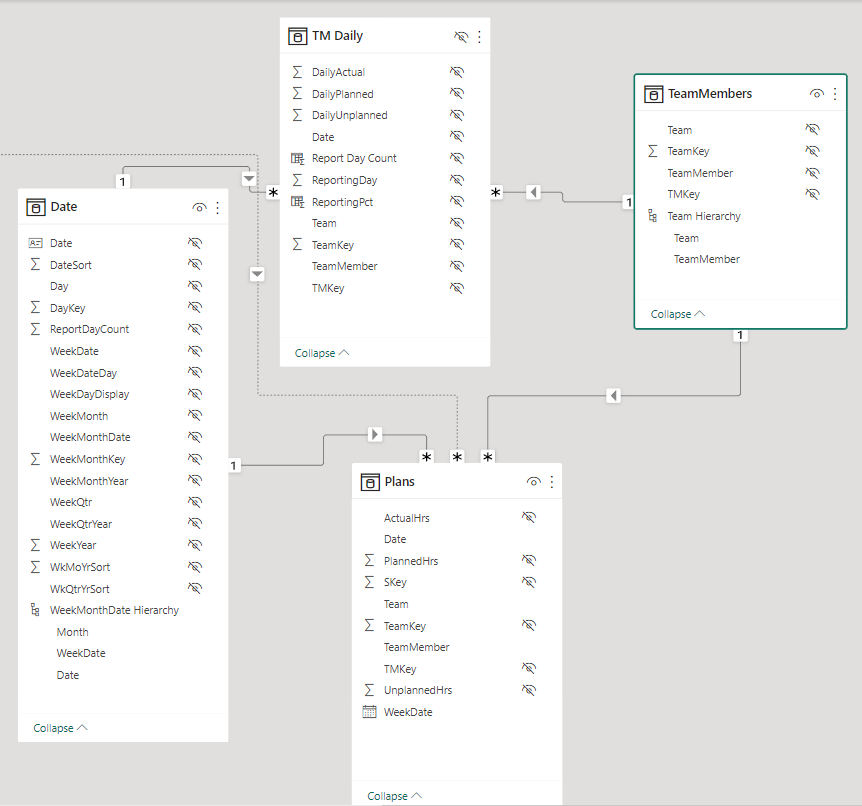Toggle visibility of the Date table
The height and width of the screenshot is (806, 862).
200,208
